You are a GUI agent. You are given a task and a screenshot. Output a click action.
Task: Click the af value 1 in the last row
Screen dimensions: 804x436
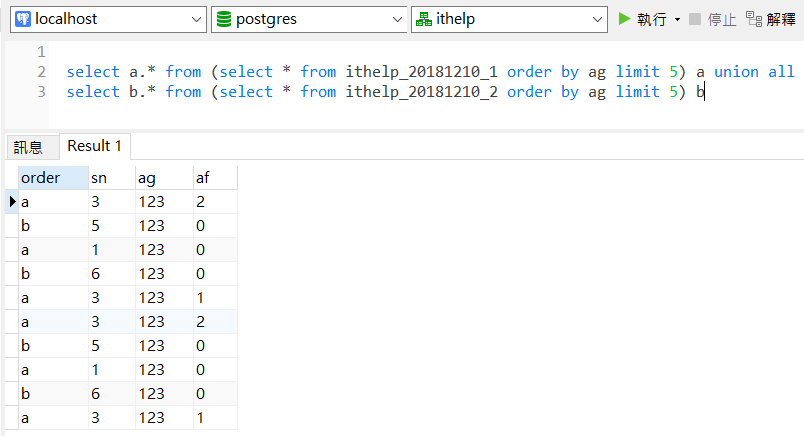(x=215, y=418)
